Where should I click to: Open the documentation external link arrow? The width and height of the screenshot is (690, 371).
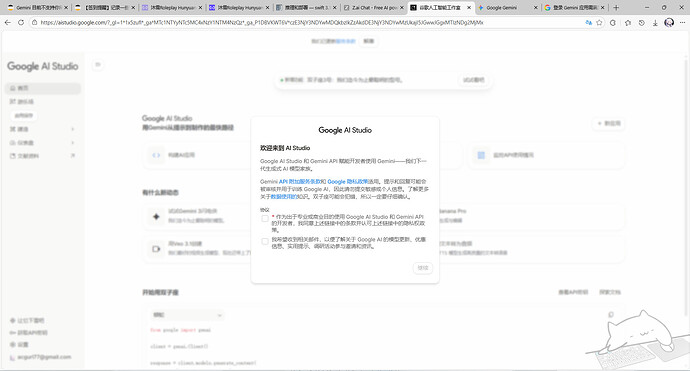click(x=73, y=155)
